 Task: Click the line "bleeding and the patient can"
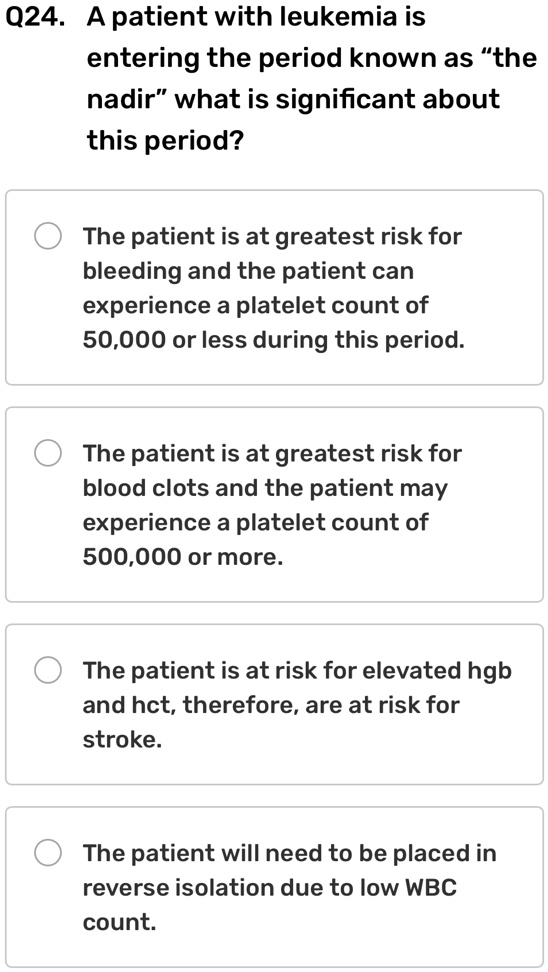point(248,272)
